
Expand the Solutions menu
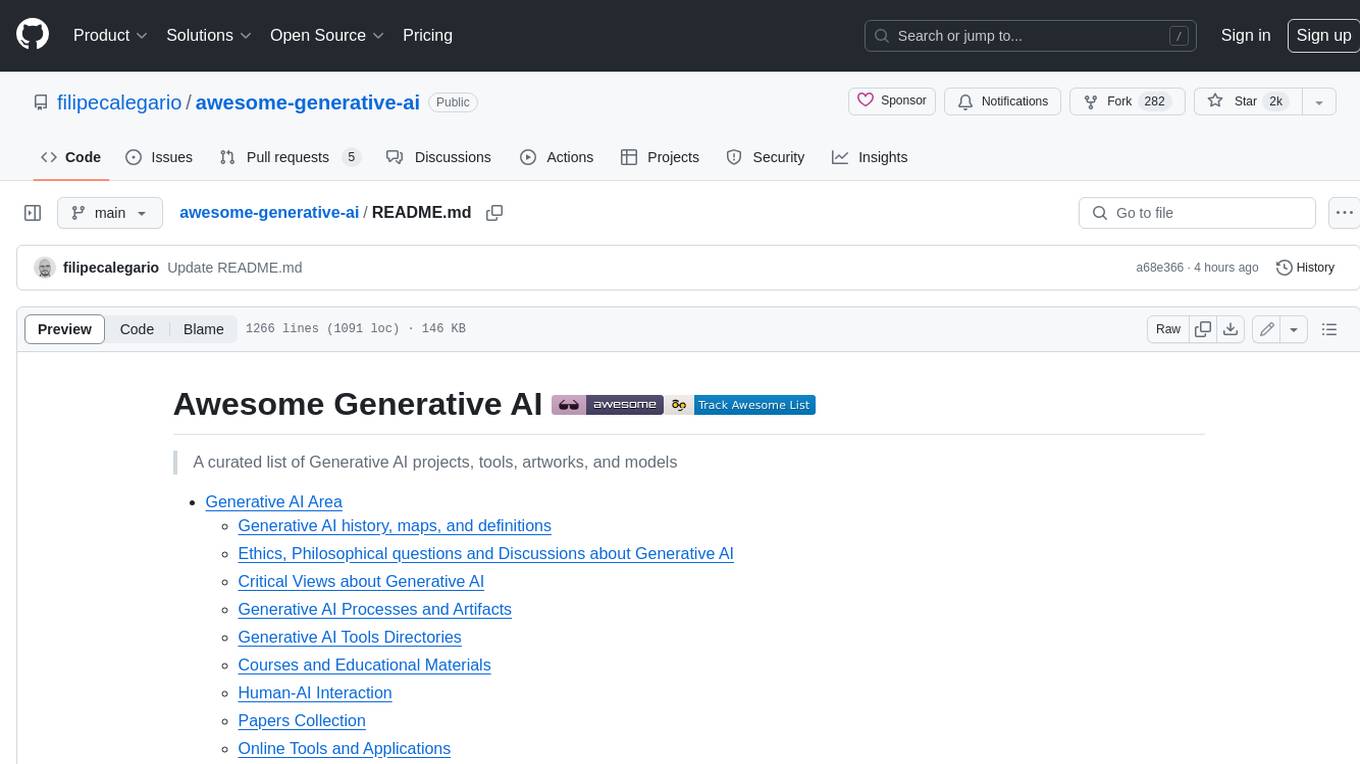coord(208,35)
